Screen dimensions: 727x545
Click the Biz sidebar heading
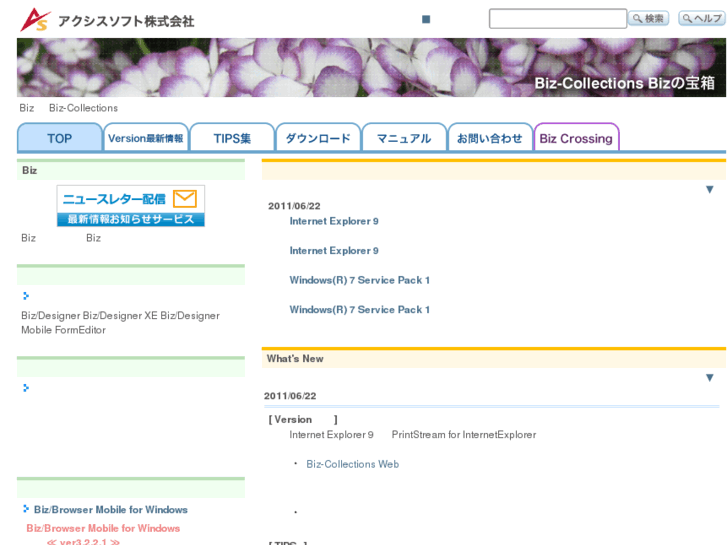29,170
